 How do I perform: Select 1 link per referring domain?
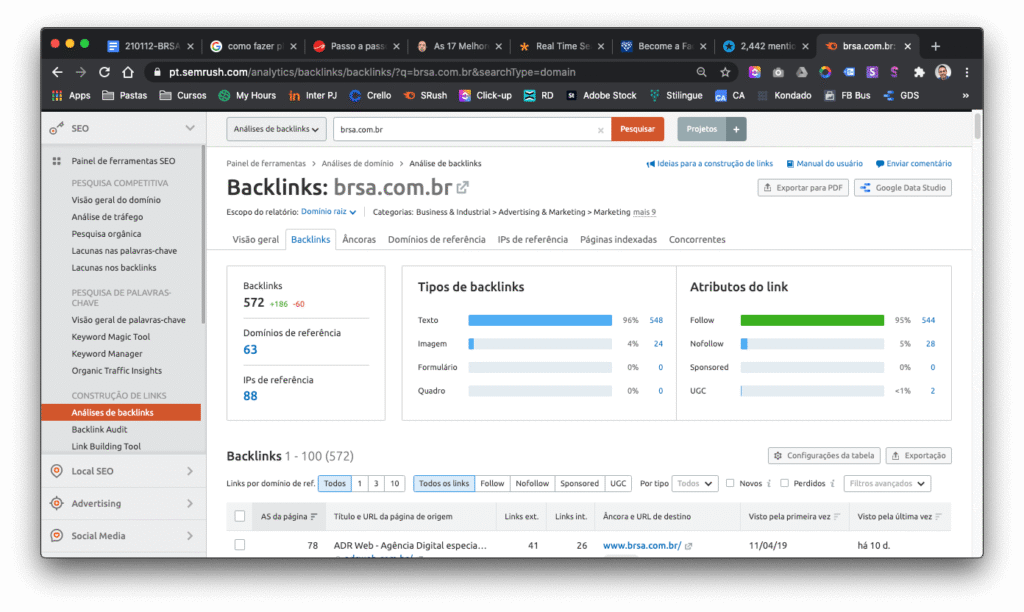359,483
